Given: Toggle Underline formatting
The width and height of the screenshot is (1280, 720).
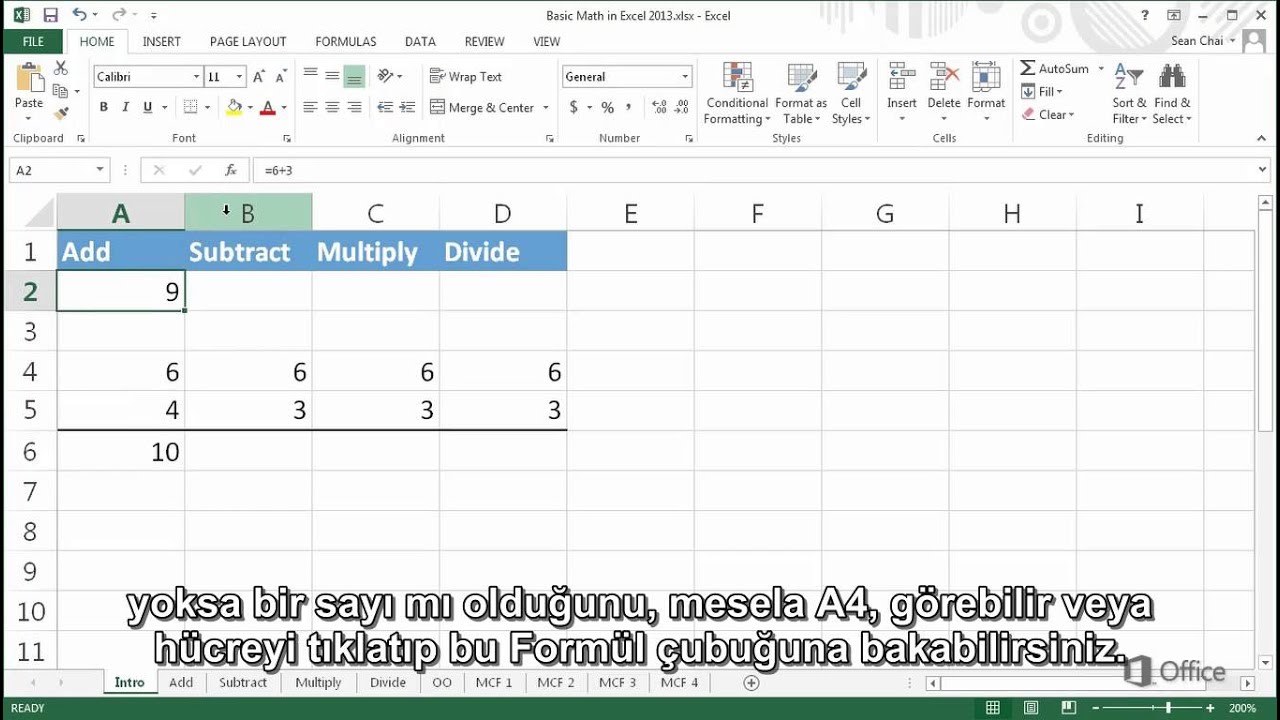Looking at the screenshot, I should tap(148, 107).
